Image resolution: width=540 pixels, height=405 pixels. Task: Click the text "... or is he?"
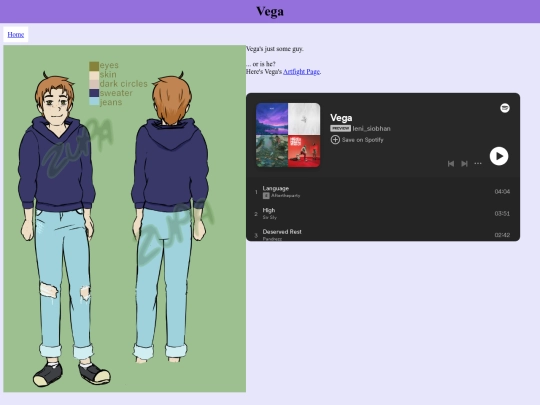[261, 64]
